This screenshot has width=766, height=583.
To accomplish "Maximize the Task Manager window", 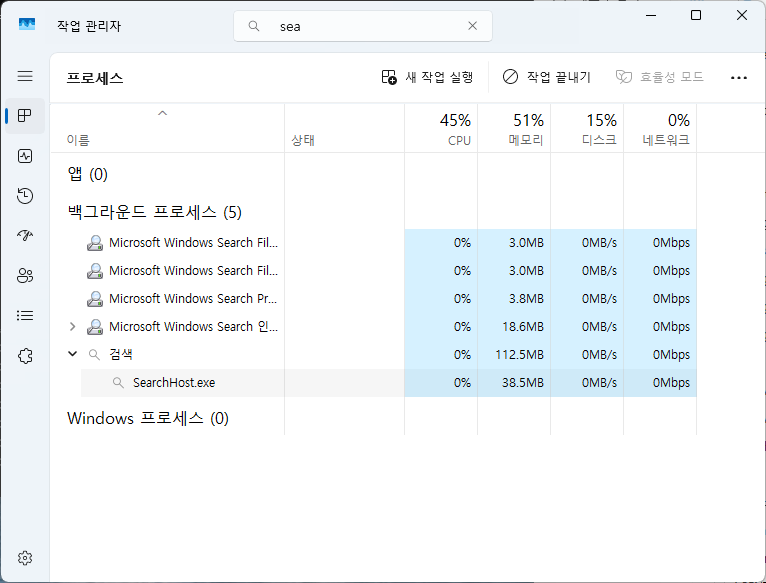I will click(x=696, y=15).
